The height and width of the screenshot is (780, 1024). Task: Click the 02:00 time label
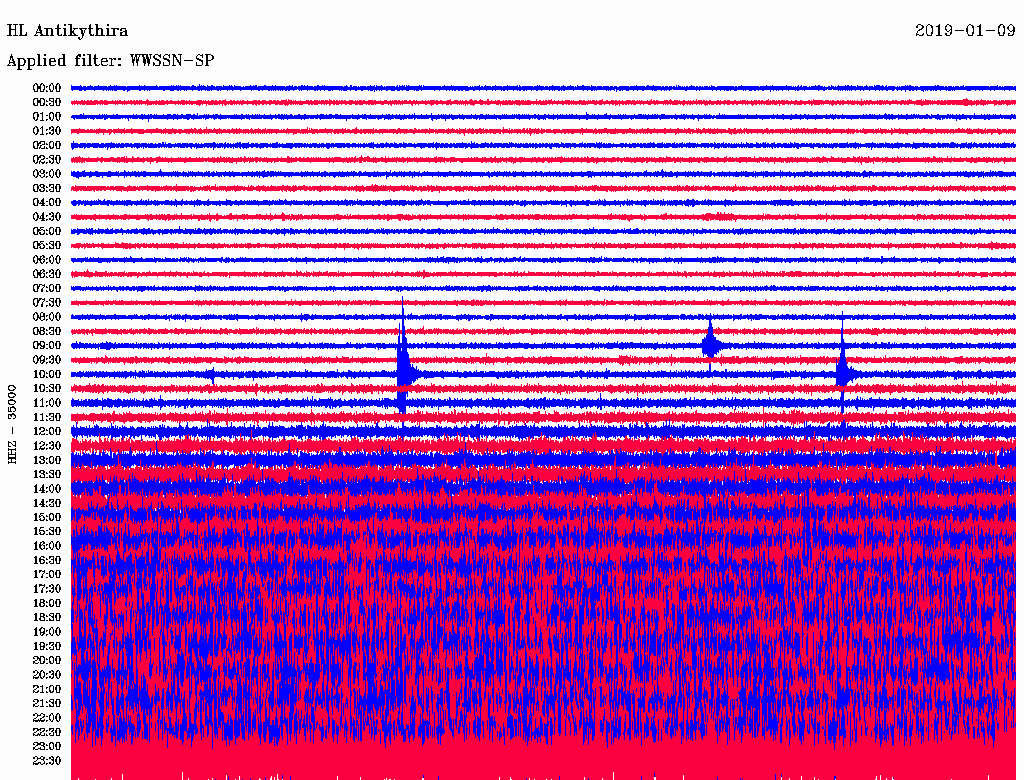(x=47, y=145)
